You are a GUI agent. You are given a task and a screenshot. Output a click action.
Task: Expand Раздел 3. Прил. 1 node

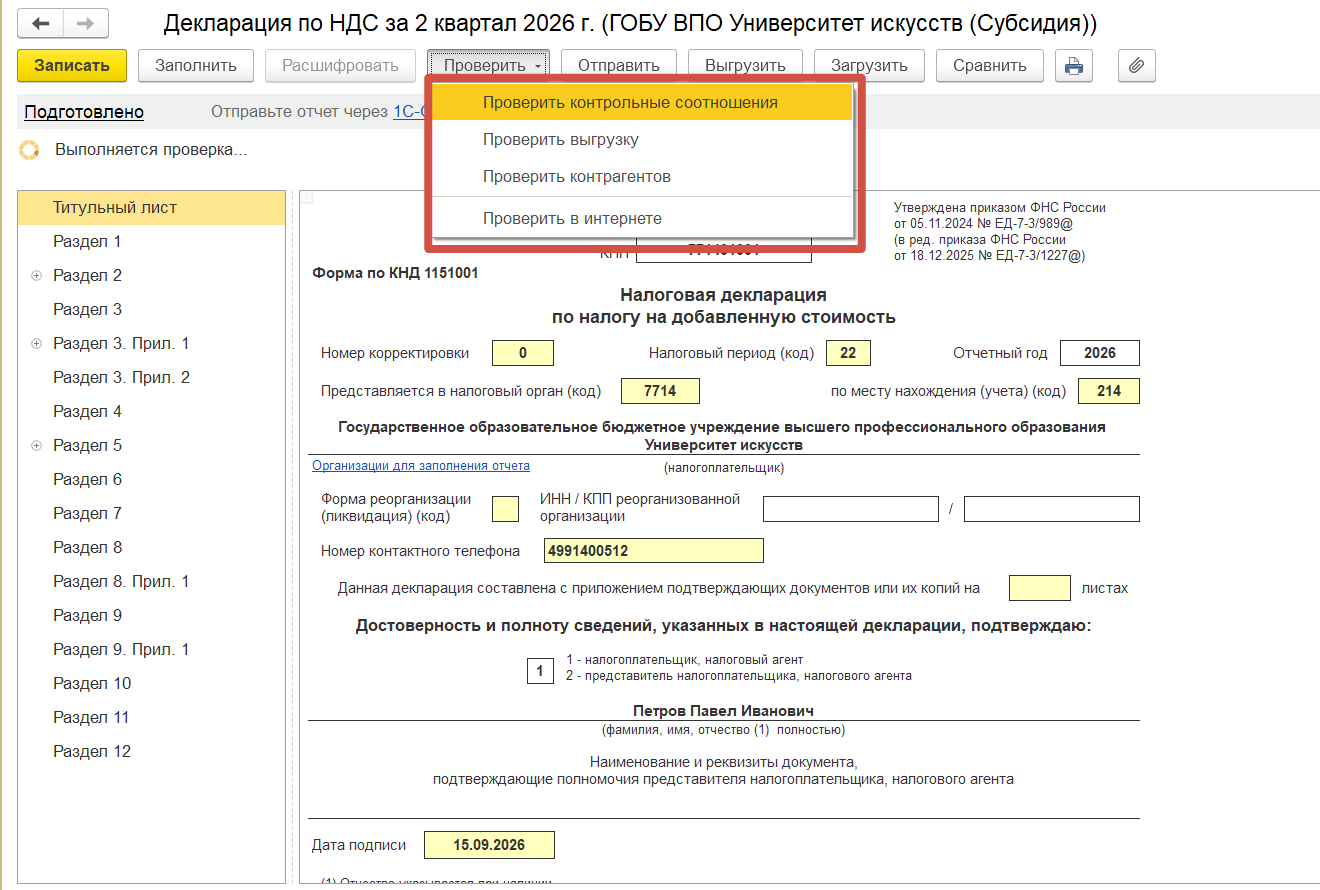point(36,344)
